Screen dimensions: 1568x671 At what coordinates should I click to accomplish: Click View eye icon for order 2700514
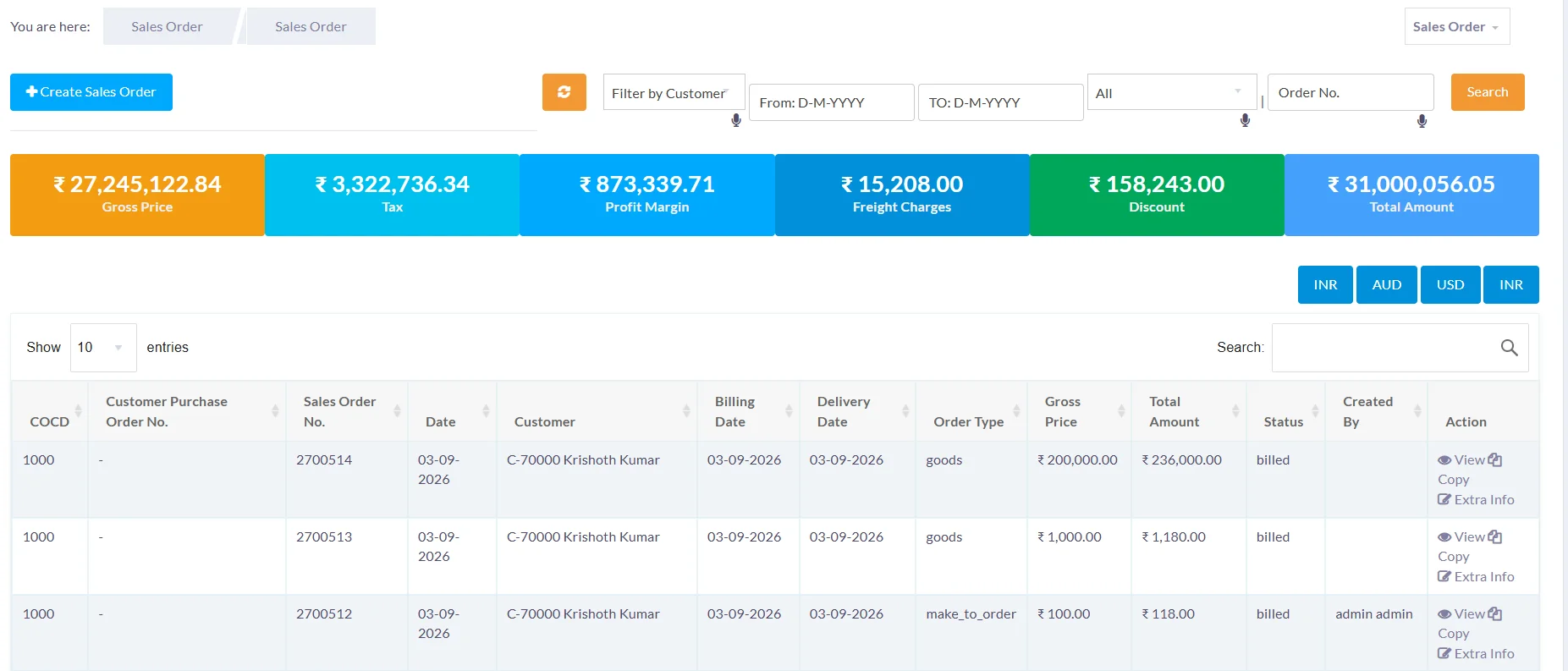(x=1444, y=460)
